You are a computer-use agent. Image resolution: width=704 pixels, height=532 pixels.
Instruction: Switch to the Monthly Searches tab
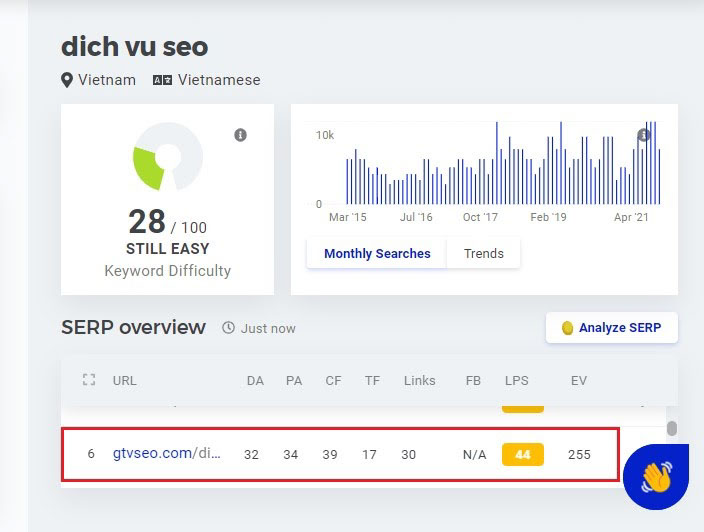[377, 254]
